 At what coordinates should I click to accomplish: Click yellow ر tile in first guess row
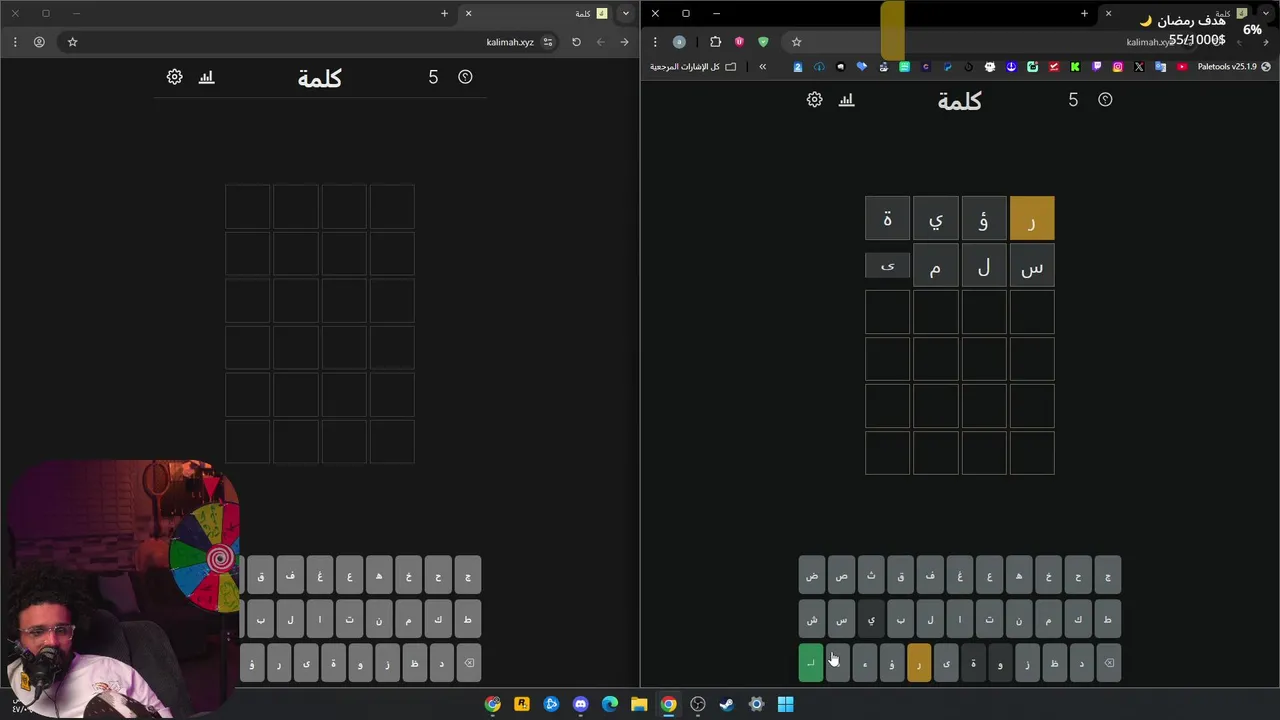click(x=1032, y=219)
